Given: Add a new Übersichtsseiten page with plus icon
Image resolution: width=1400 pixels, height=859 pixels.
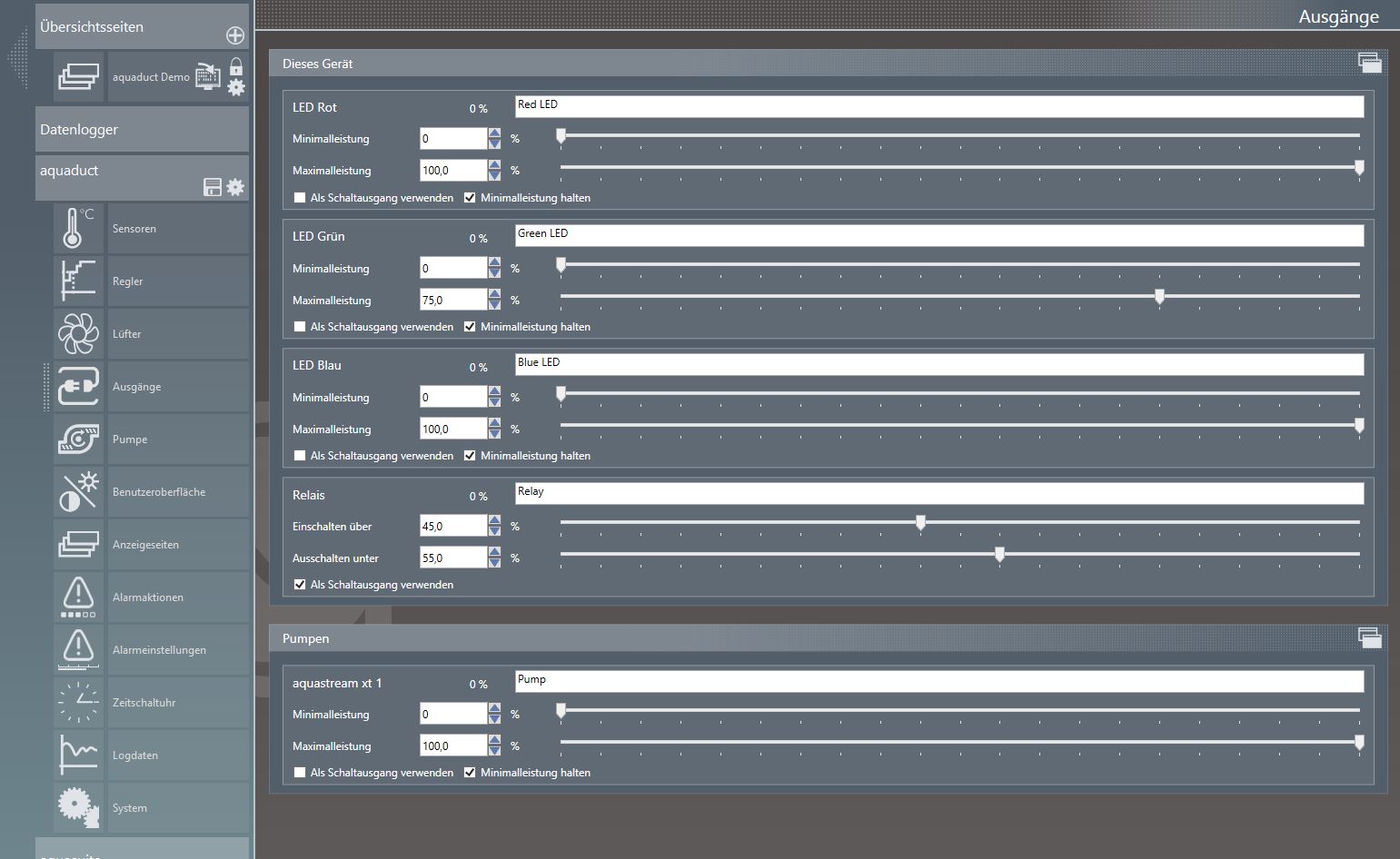Looking at the screenshot, I should tap(235, 35).
